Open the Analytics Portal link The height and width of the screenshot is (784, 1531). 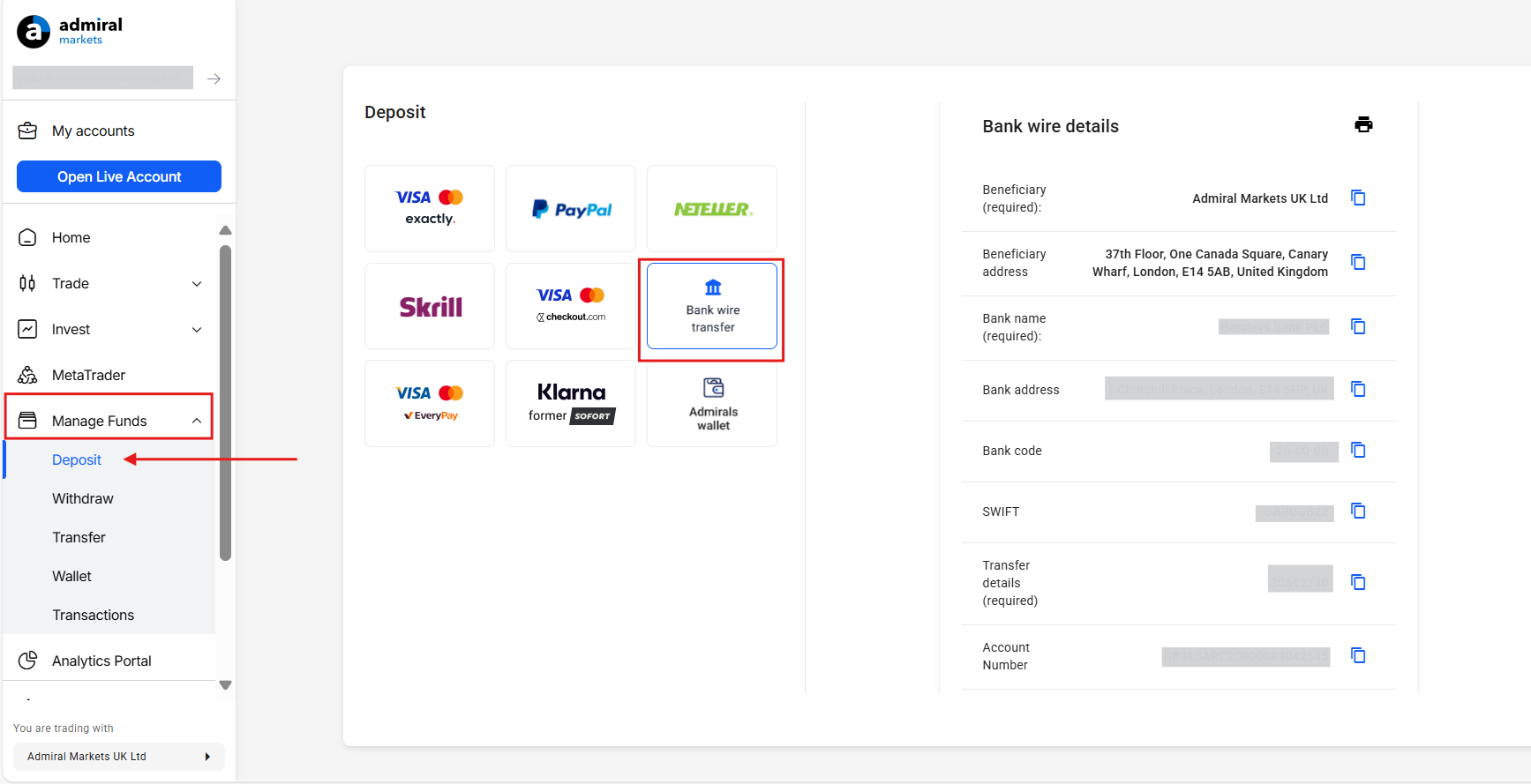[101, 661]
